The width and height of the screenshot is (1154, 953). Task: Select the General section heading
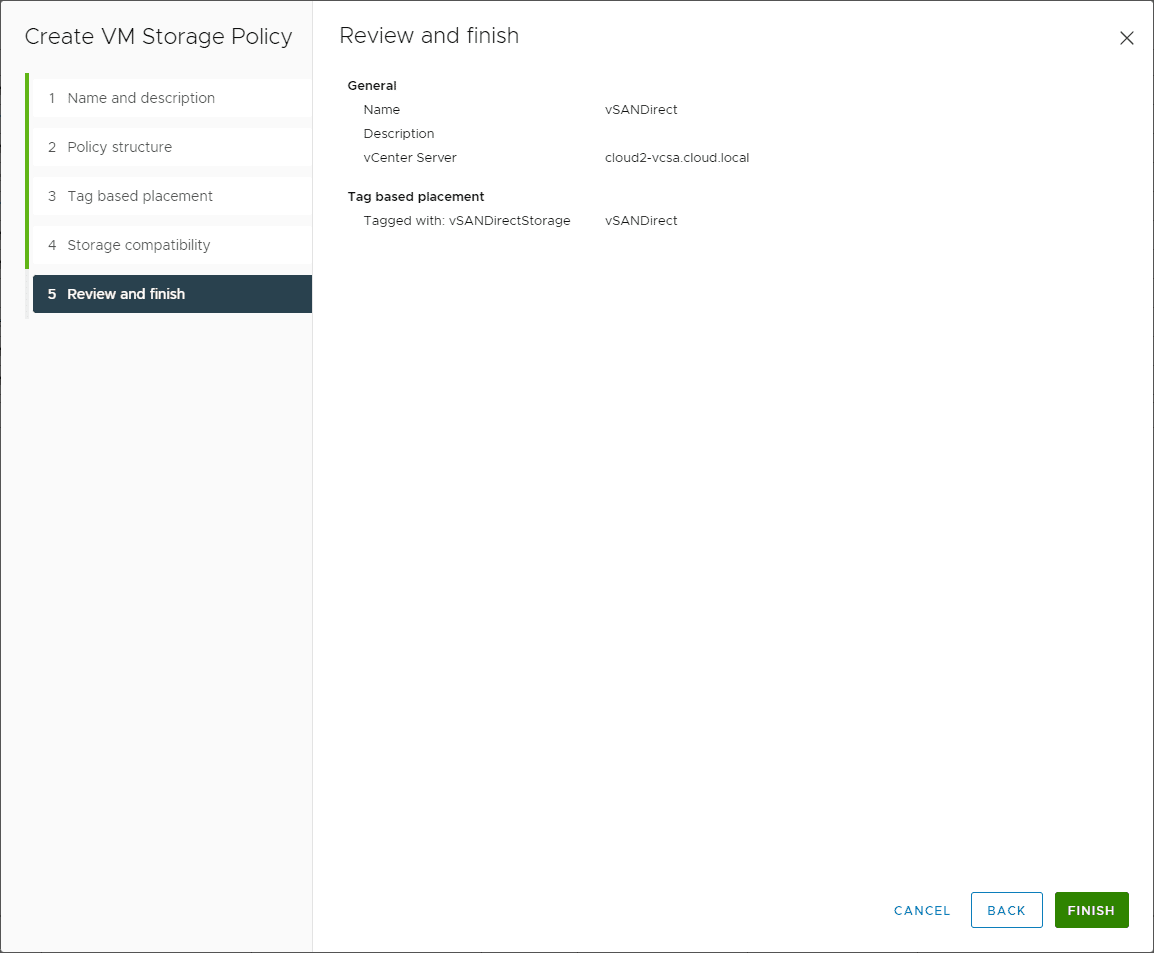click(x=372, y=85)
